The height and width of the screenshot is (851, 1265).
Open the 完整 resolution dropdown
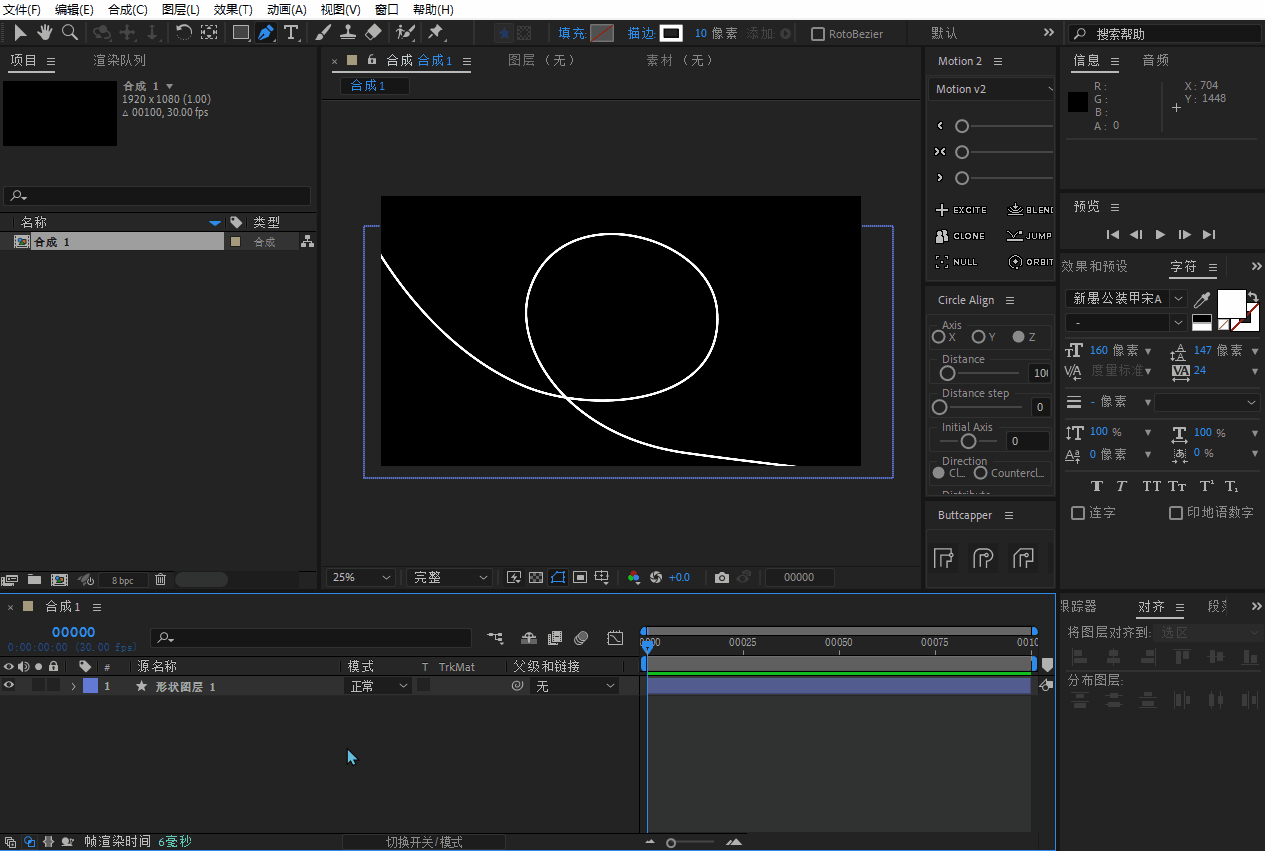(x=449, y=577)
